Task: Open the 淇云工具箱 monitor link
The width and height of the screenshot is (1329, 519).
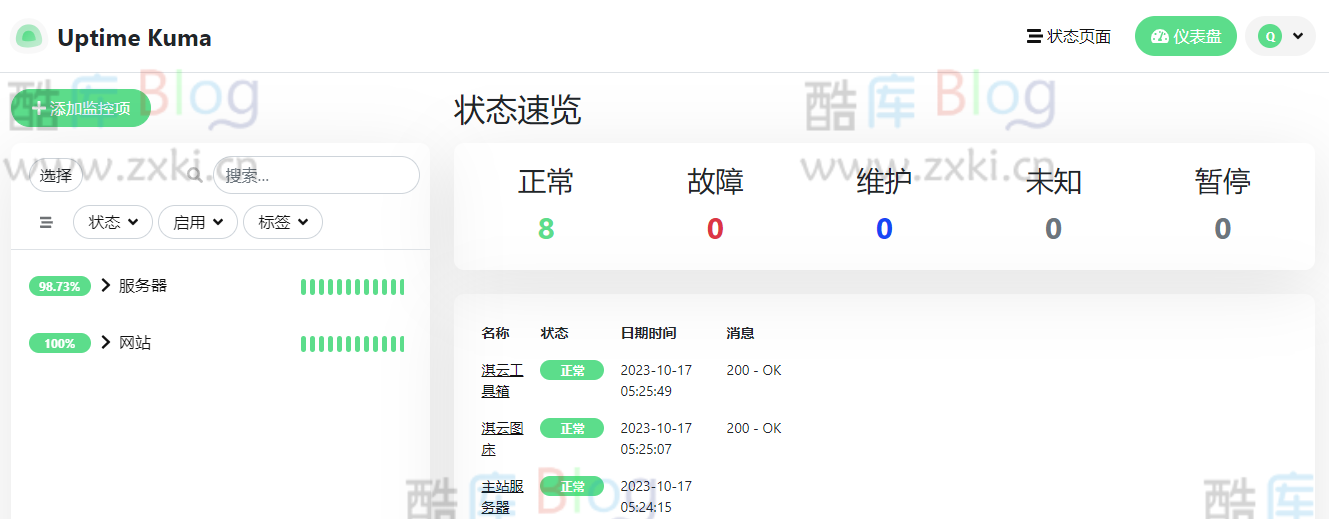Action: [x=502, y=380]
